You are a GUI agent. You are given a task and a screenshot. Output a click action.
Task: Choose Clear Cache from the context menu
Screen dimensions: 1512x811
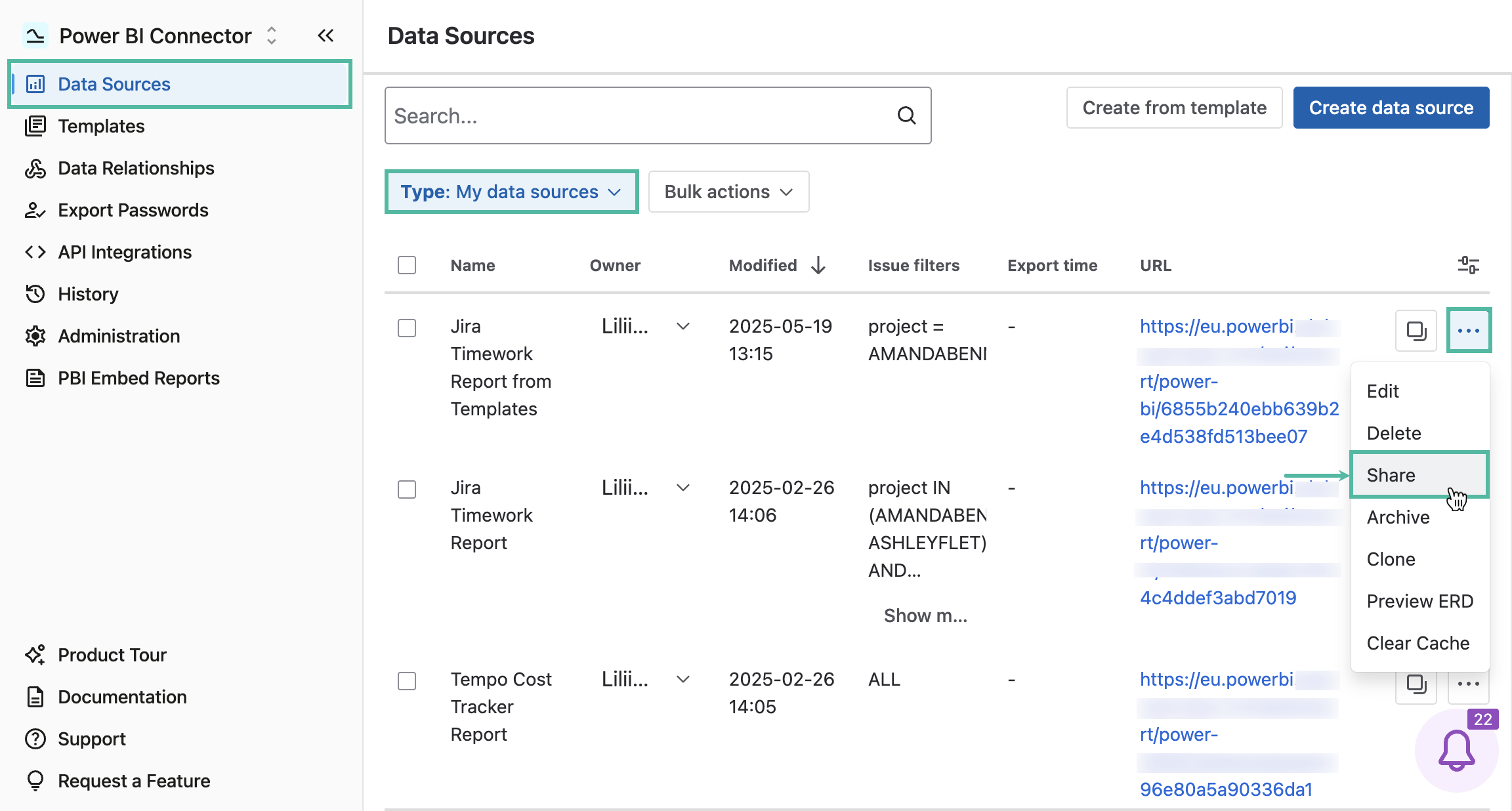tap(1419, 643)
